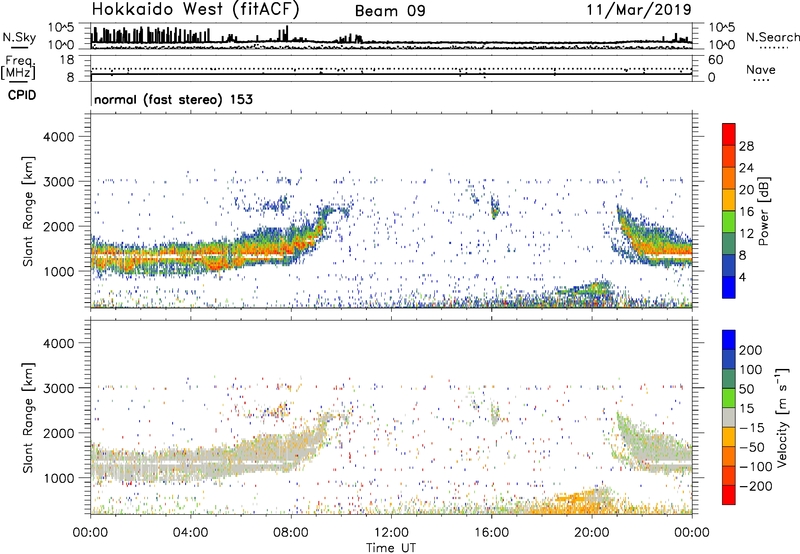Click the date '11/Mar/2019'
Viewport: 800px width, 554px height.
click(639, 10)
